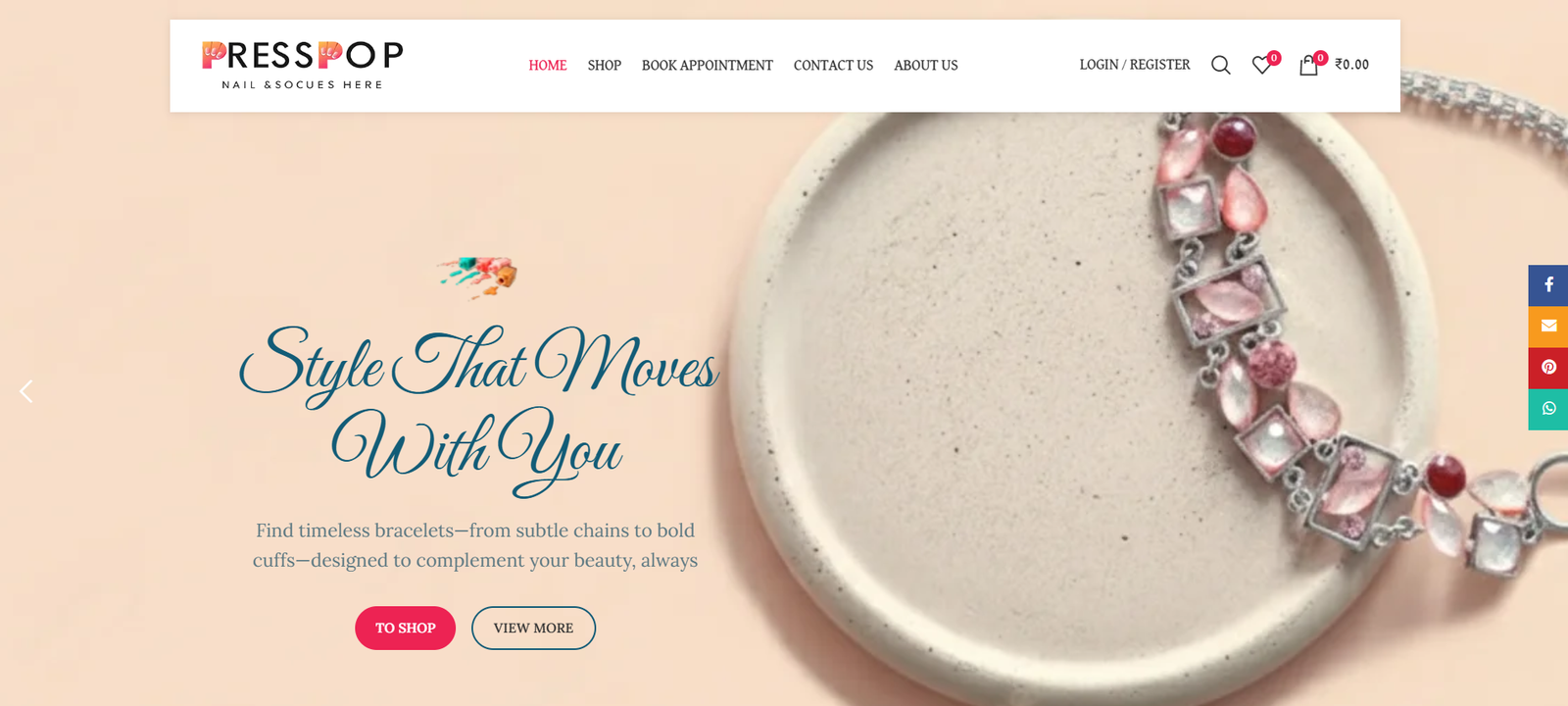This screenshot has height=706, width=1568.
Task: Open the wishlist heart icon
Action: coord(1262,65)
